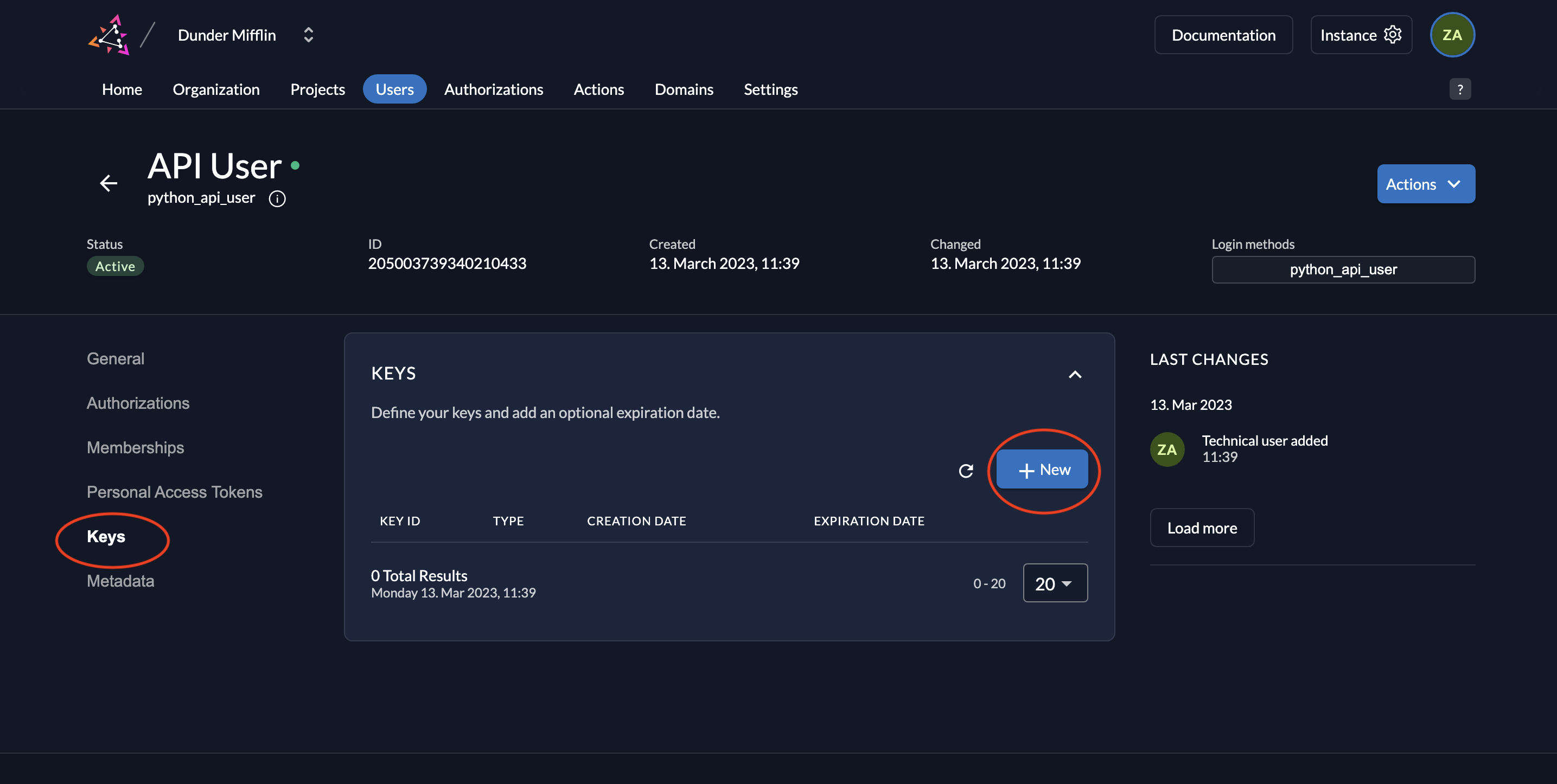Click the python_api_user login method field
The height and width of the screenshot is (784, 1557).
point(1342,269)
